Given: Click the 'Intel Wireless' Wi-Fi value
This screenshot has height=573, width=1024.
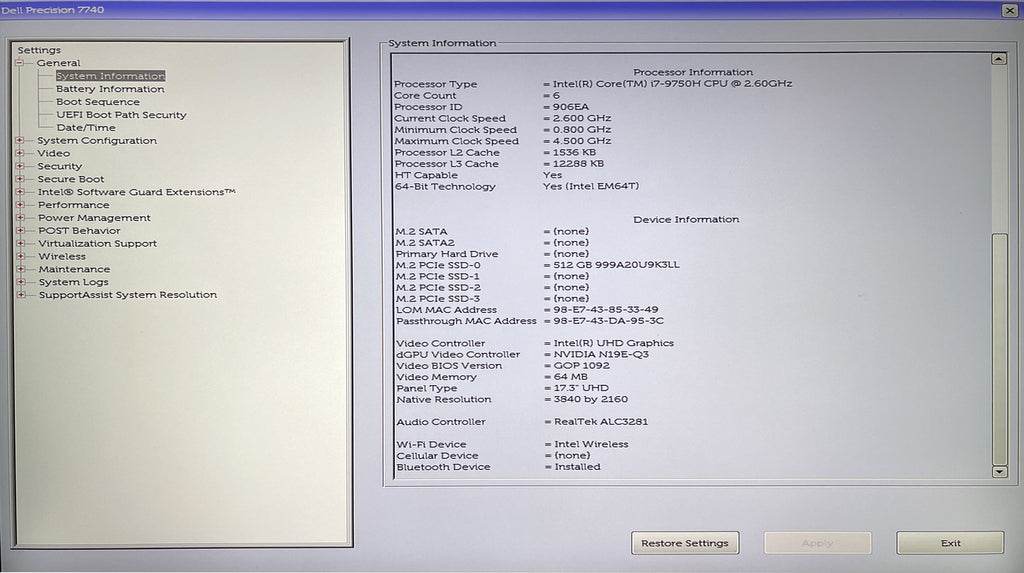Looking at the screenshot, I should click(x=591, y=444).
